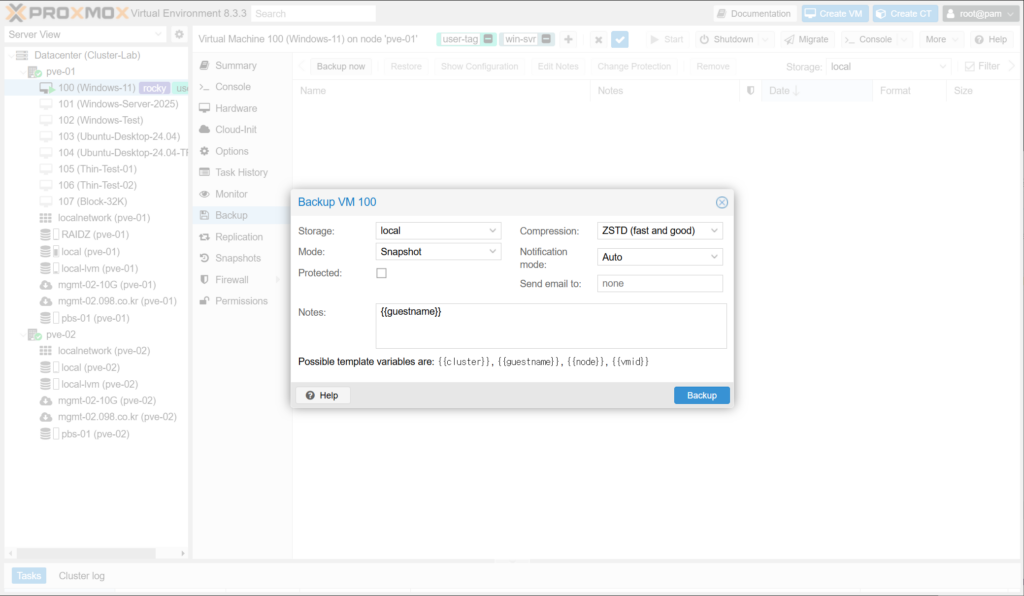Screen dimensions: 1024x596
Task: Remove the win-svr tag with minus icon
Action: [547, 39]
